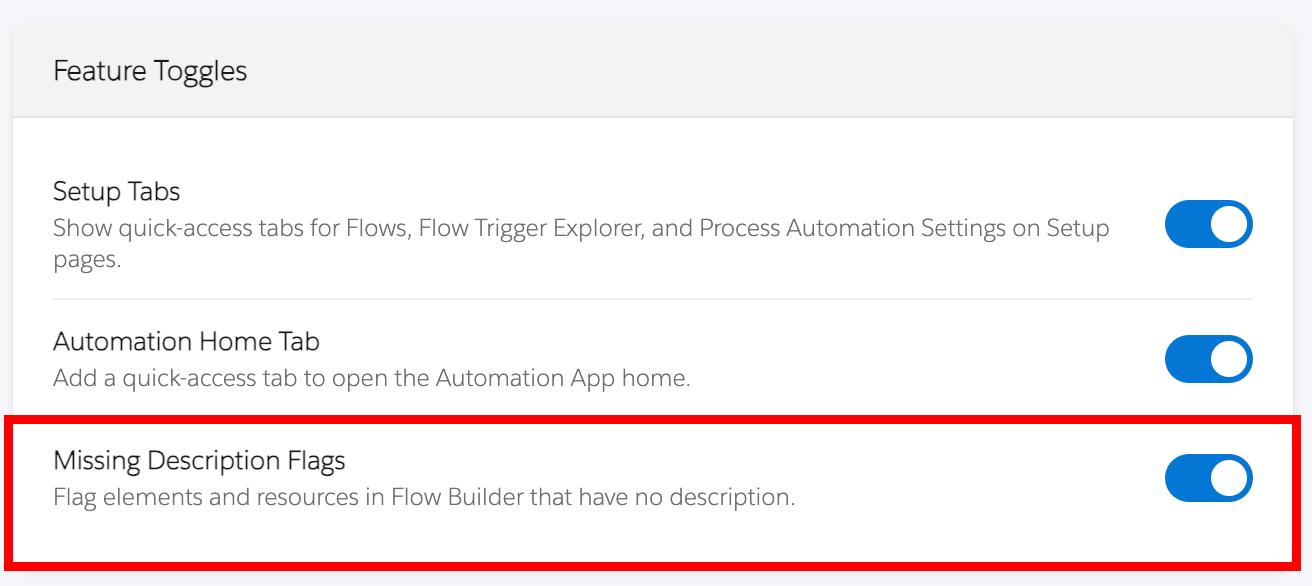Switch off the highlighted description flags feature

[1208, 478]
